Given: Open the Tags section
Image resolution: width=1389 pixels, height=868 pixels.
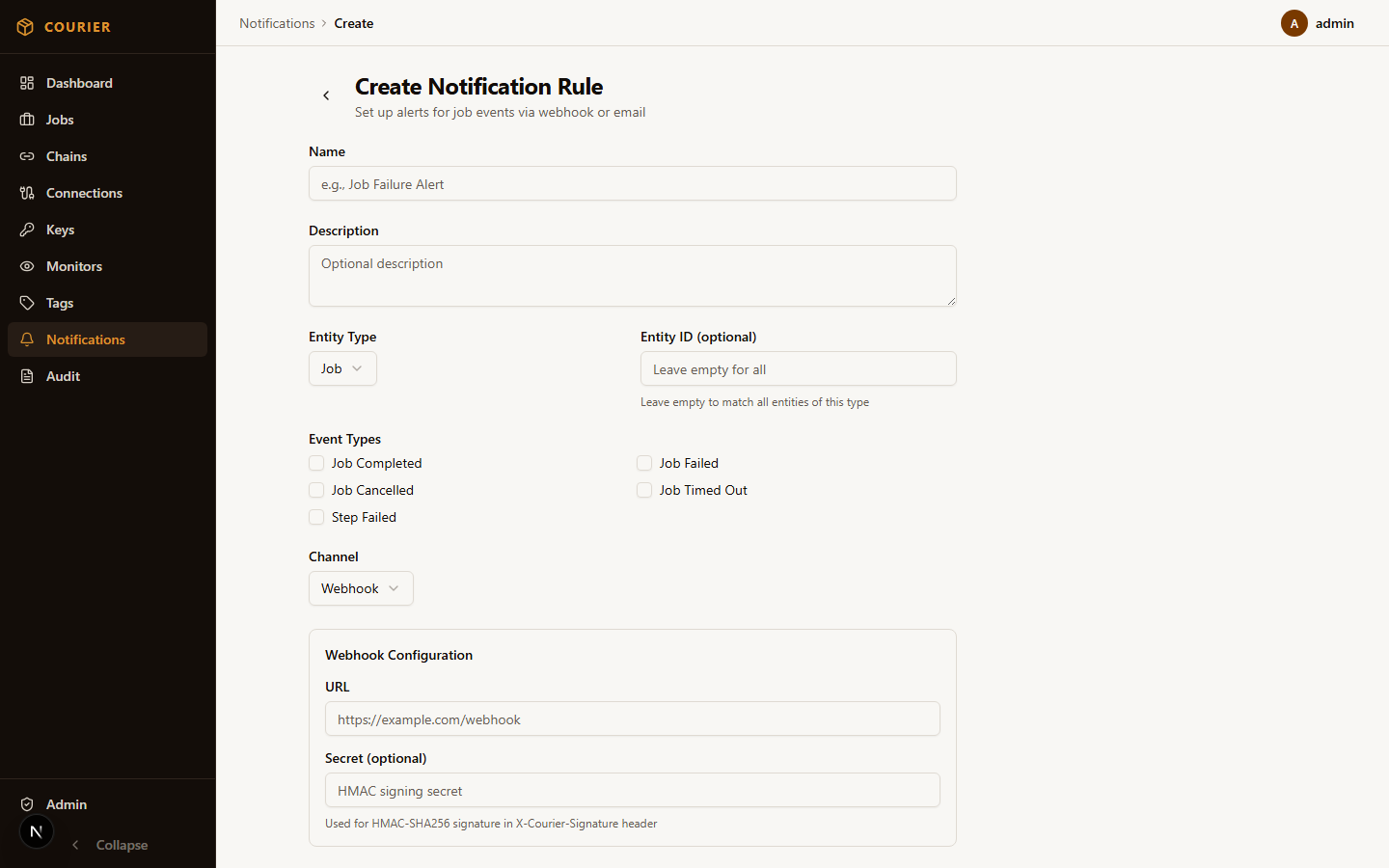Looking at the screenshot, I should pyautogui.click(x=58, y=303).
